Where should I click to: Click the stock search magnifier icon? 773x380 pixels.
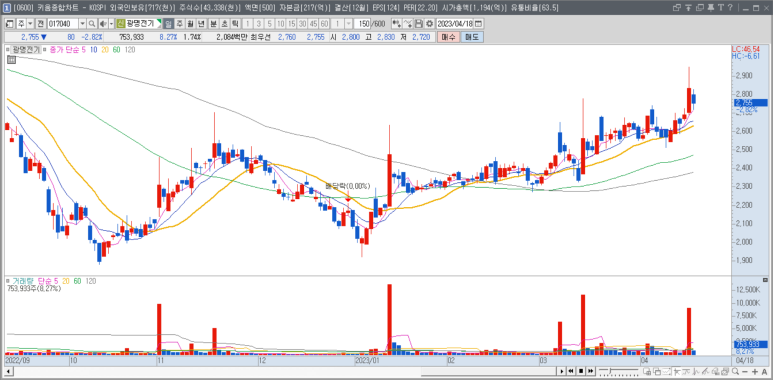pos(92,24)
